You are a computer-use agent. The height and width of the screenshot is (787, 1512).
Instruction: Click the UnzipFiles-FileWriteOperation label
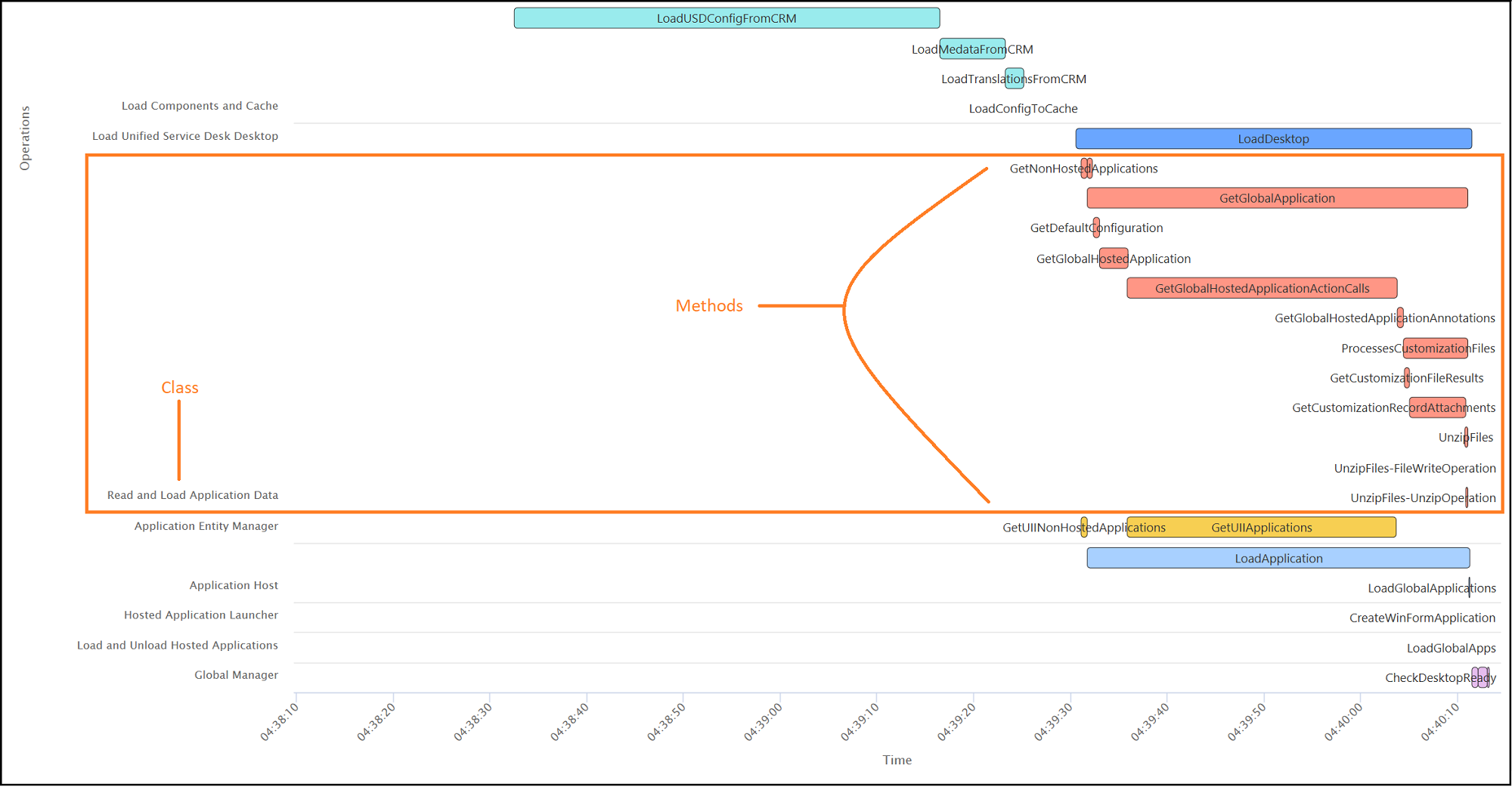point(1414,469)
